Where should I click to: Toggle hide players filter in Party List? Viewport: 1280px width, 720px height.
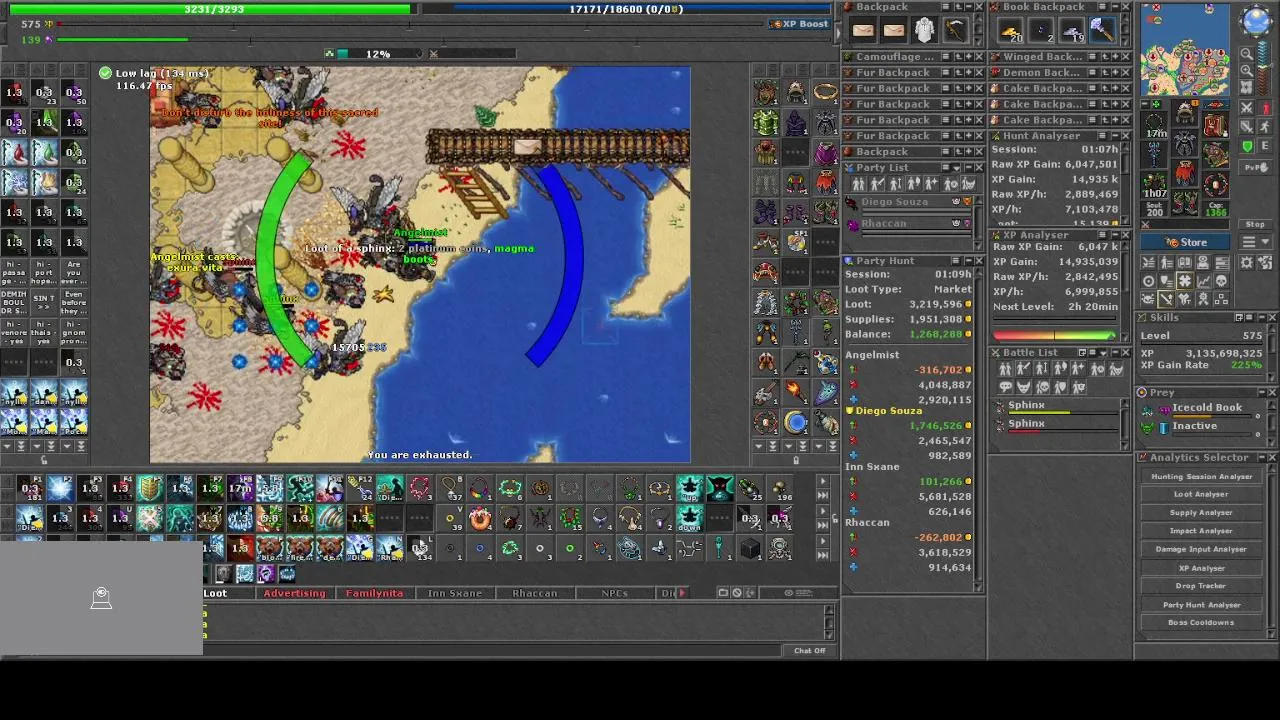pos(858,184)
